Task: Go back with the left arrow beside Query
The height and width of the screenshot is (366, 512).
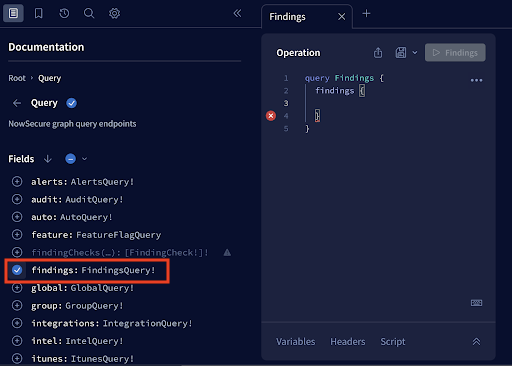Action: click(17, 103)
